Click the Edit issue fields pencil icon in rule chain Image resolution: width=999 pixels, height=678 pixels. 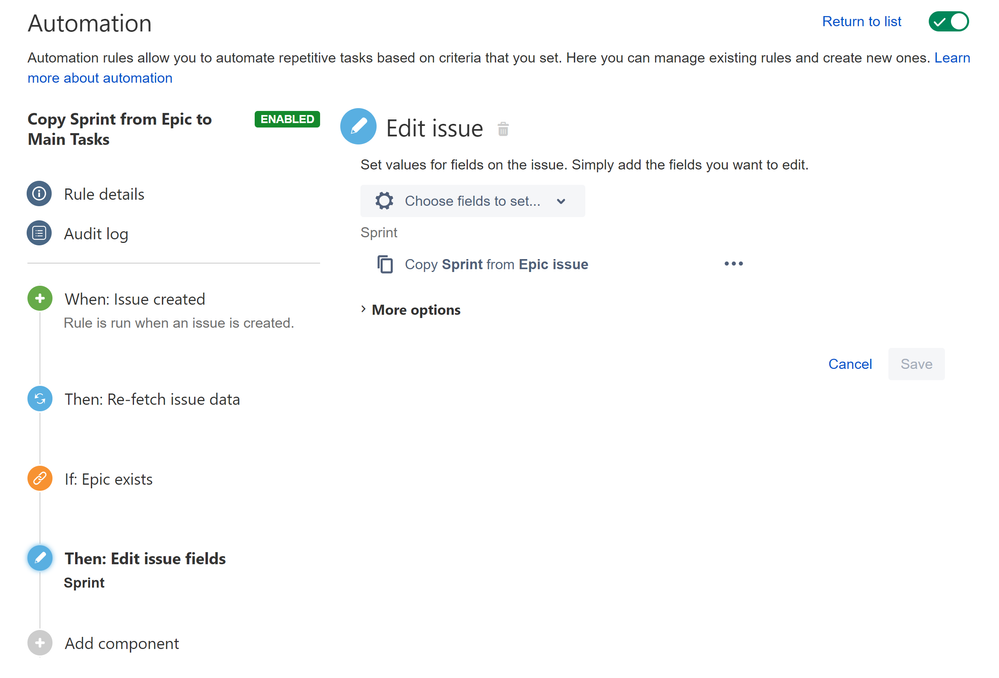pyautogui.click(x=40, y=558)
